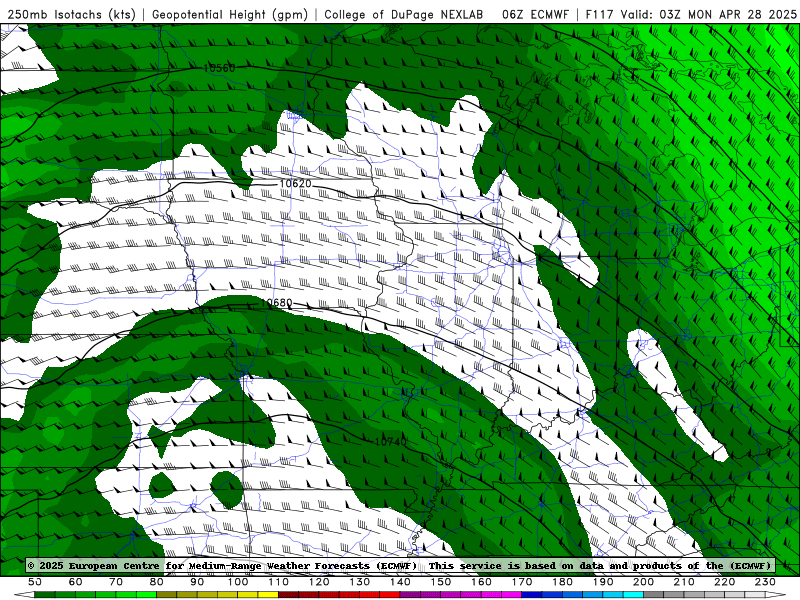Click the 70 tick on color scale
Viewport: 800px width, 600px height.
pyautogui.click(x=116, y=582)
